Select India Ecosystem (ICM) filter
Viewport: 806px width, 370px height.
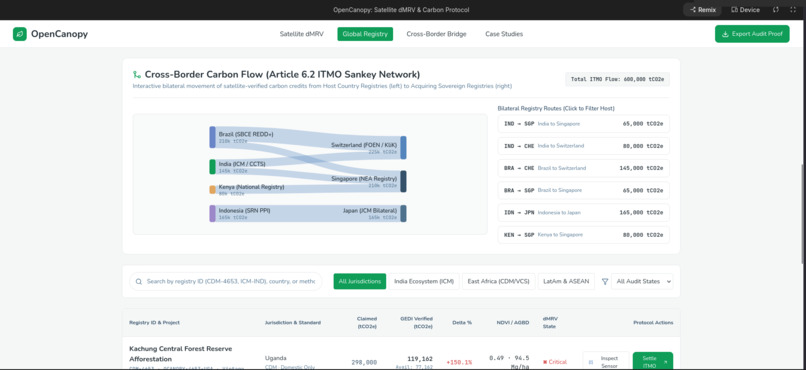point(424,282)
